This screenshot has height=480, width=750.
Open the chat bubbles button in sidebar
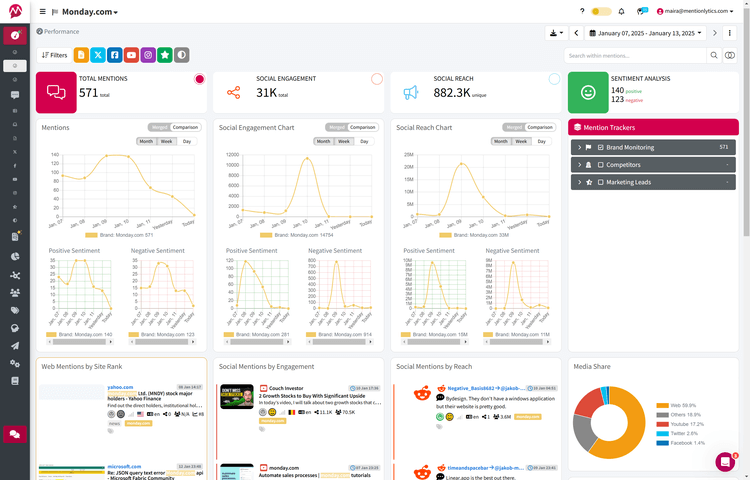point(15,434)
